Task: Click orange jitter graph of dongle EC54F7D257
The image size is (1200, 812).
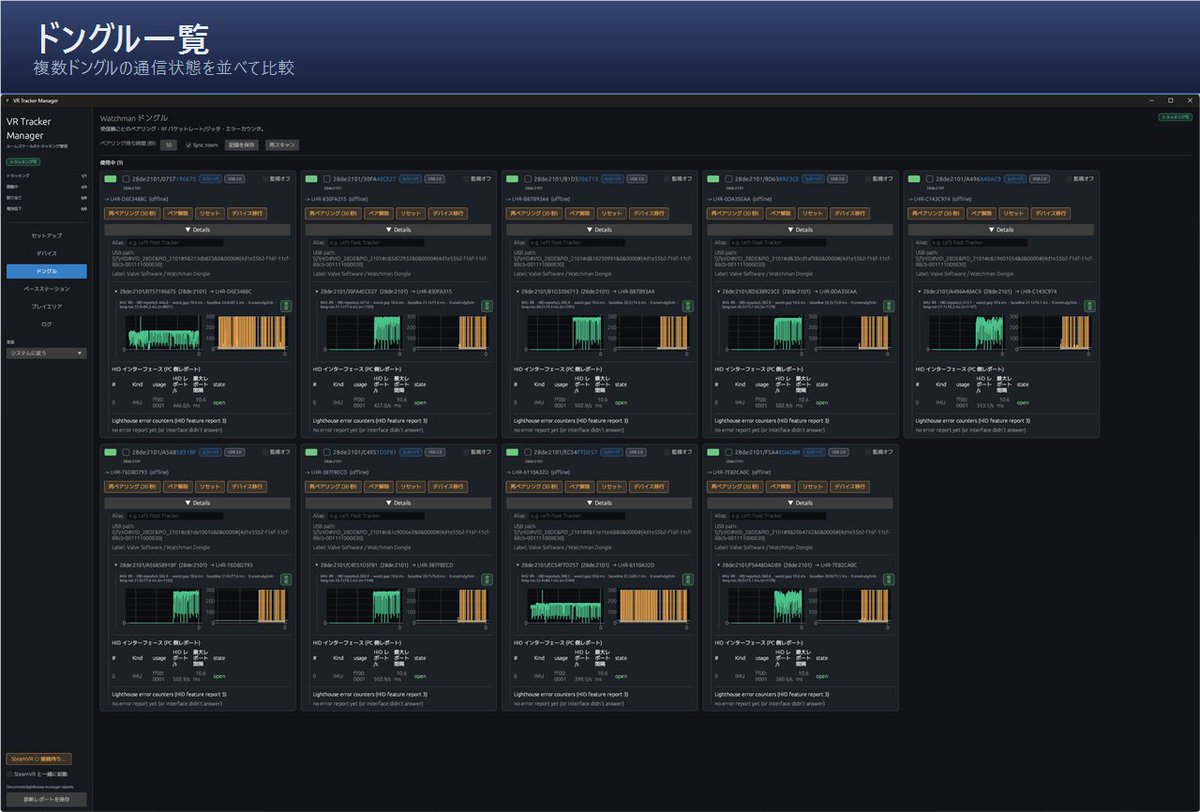Action: pyautogui.click(x=654, y=606)
